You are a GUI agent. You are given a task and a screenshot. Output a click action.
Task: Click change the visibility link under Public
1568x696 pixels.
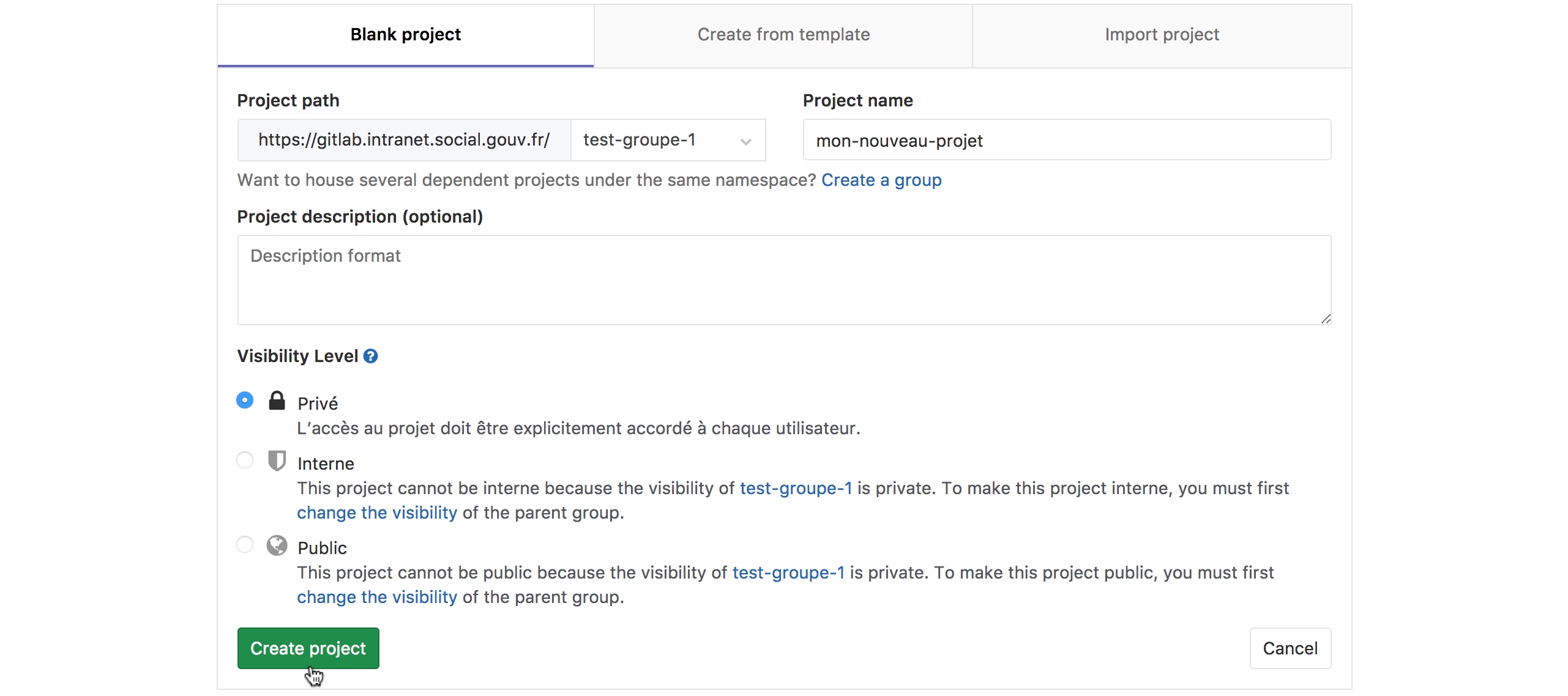[x=376, y=597]
